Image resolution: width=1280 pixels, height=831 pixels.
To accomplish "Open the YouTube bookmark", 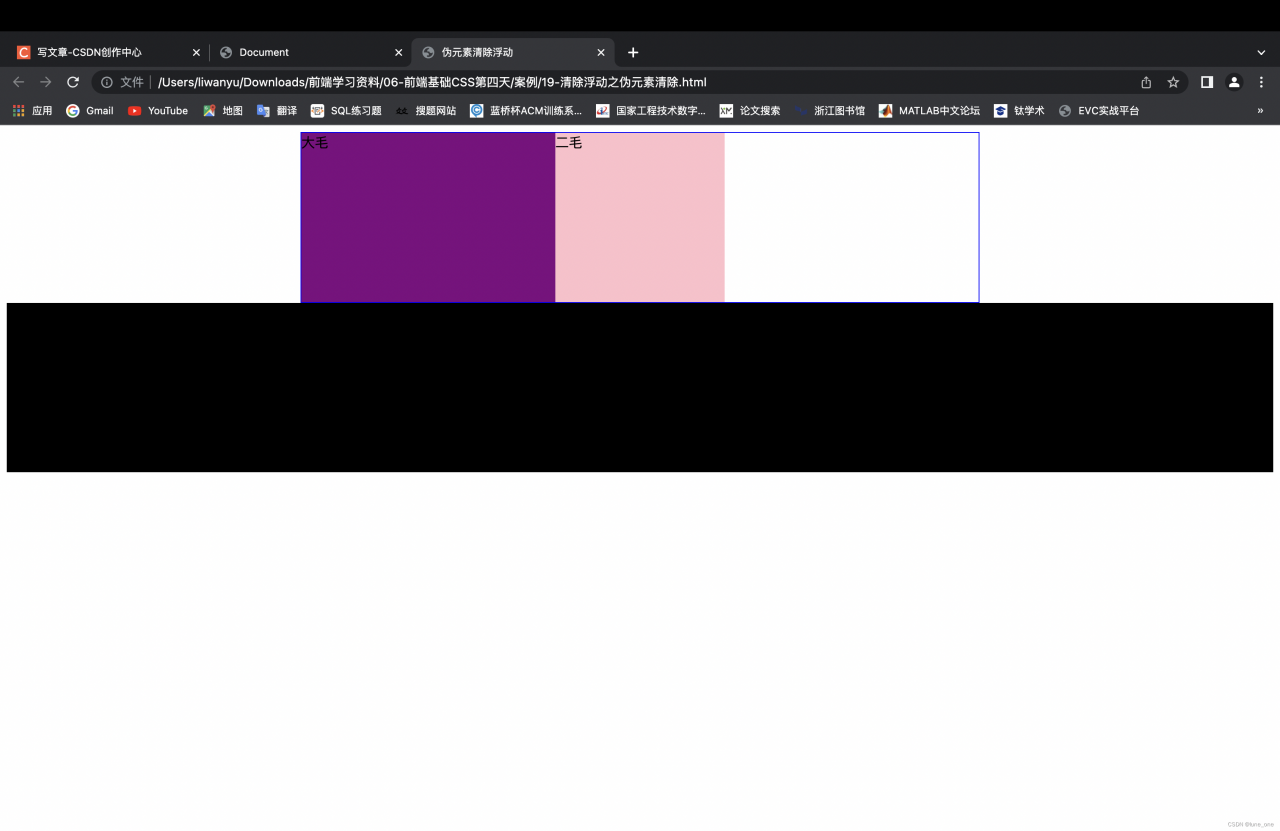I will click(158, 111).
